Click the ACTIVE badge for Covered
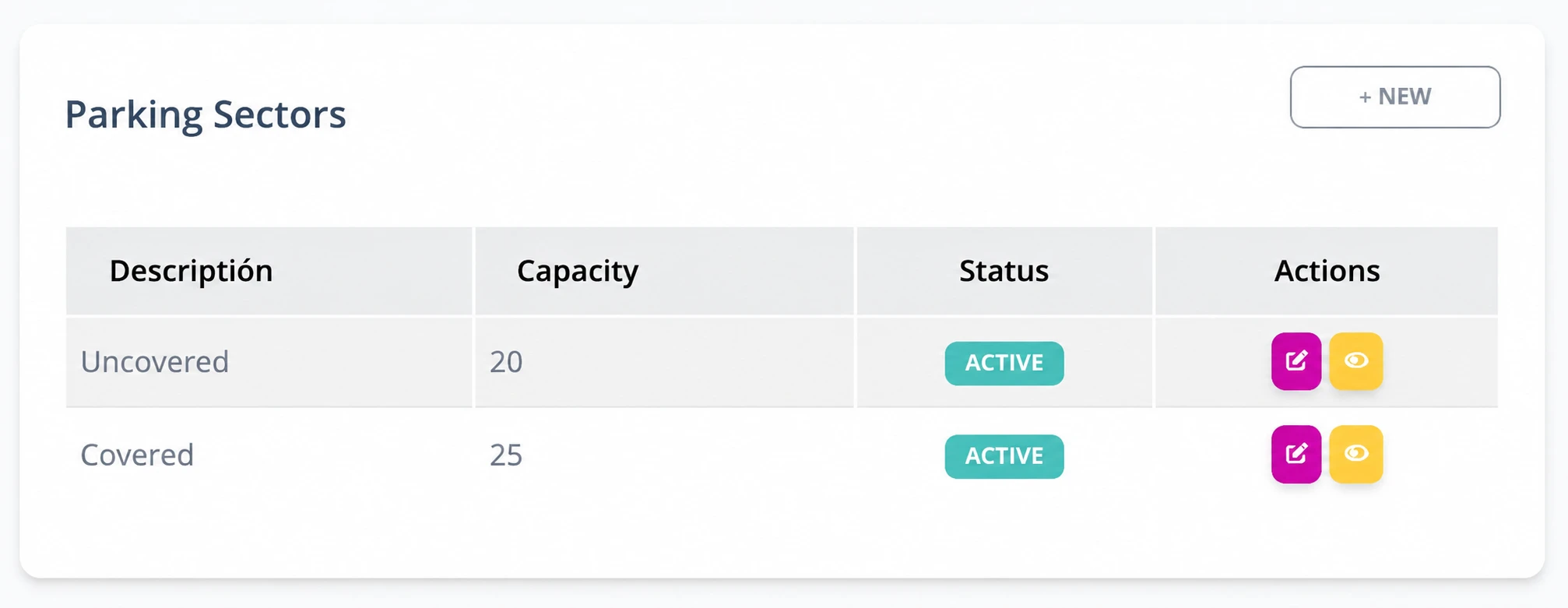Screen dimensions: 1568x608 tap(1004, 456)
